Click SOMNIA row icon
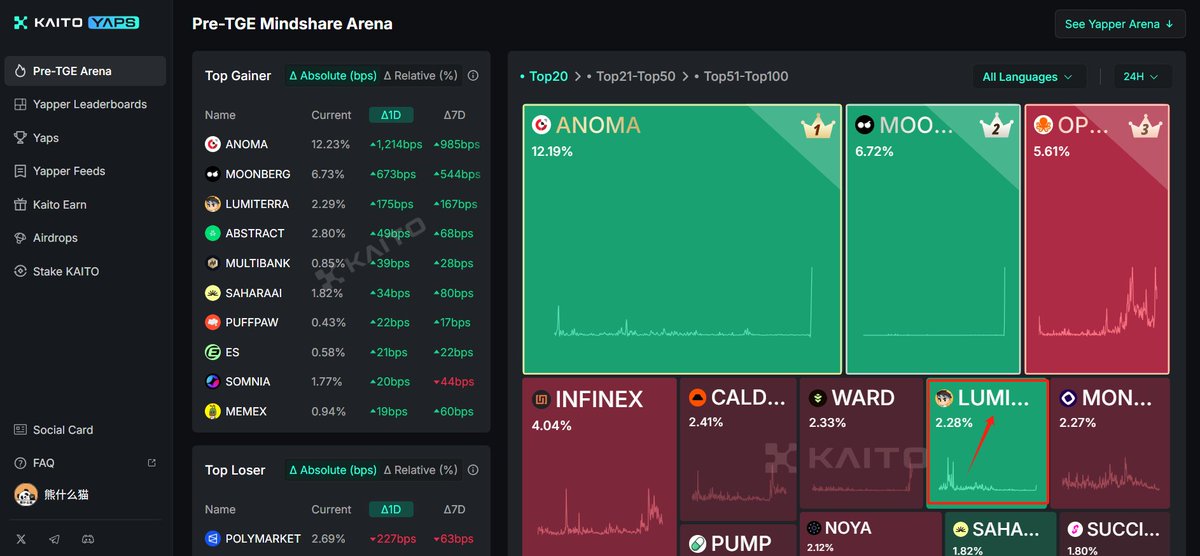The width and height of the screenshot is (1200, 556). tap(212, 381)
